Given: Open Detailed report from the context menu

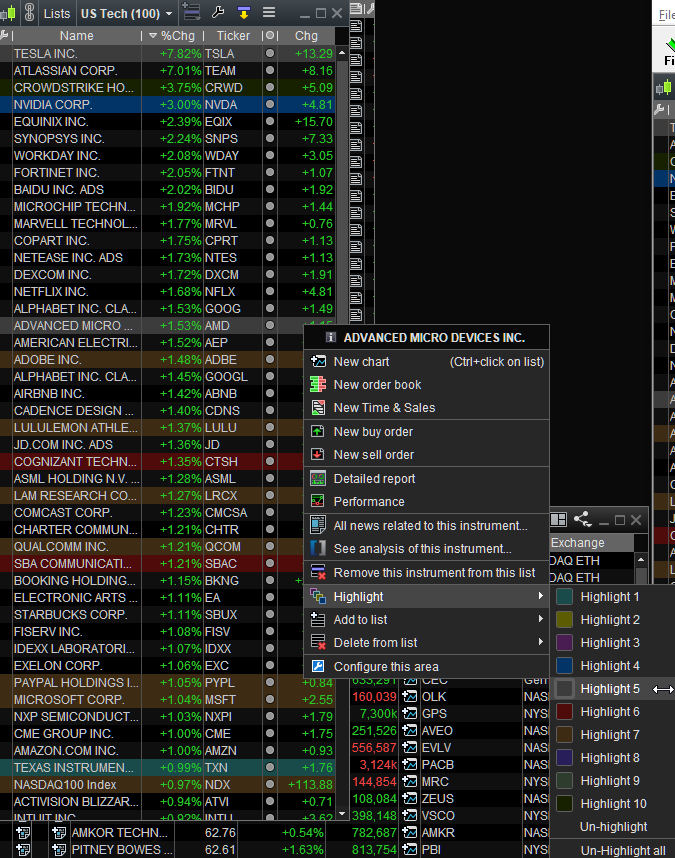Looking at the screenshot, I should [427, 479].
